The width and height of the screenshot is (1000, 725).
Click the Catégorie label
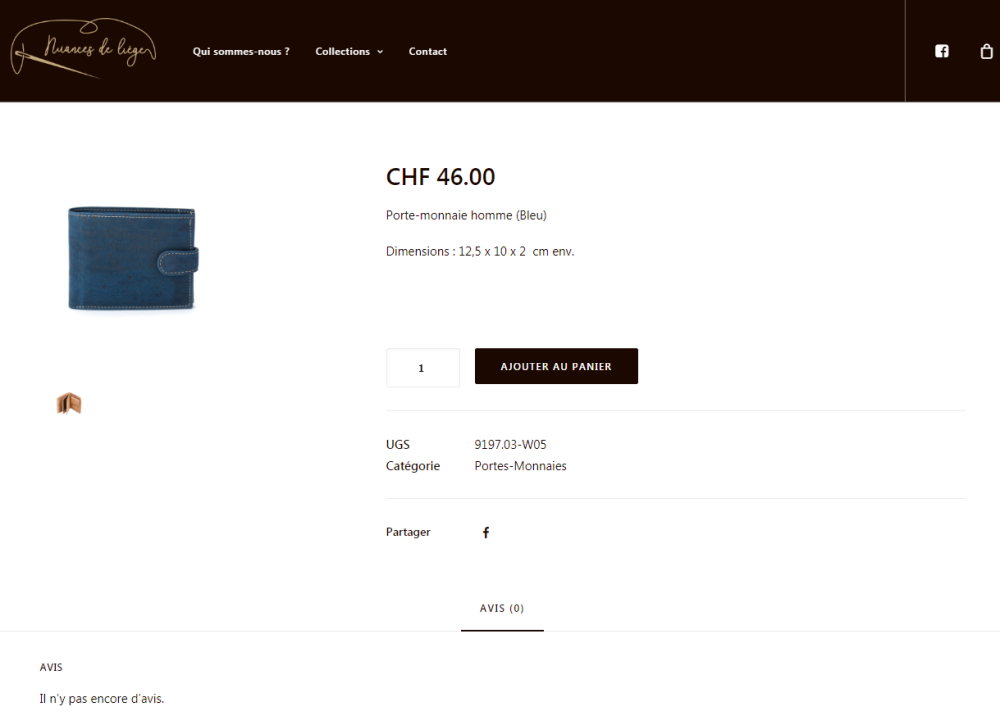[413, 466]
